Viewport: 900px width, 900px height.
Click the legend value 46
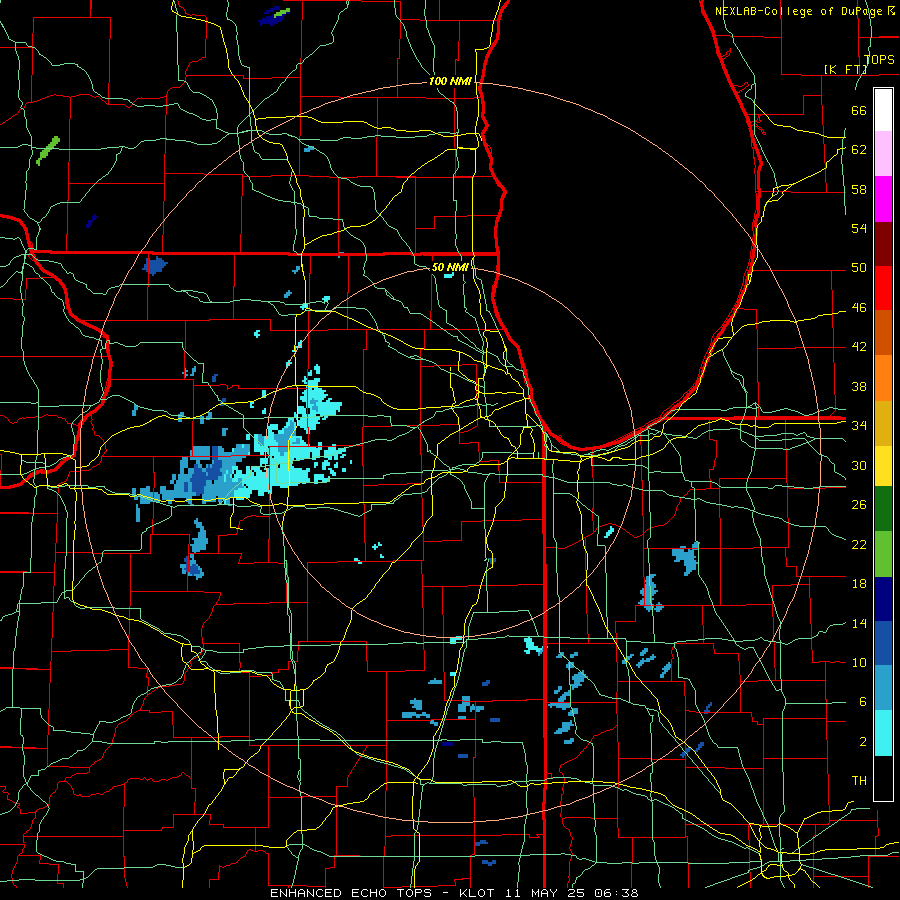(x=859, y=308)
